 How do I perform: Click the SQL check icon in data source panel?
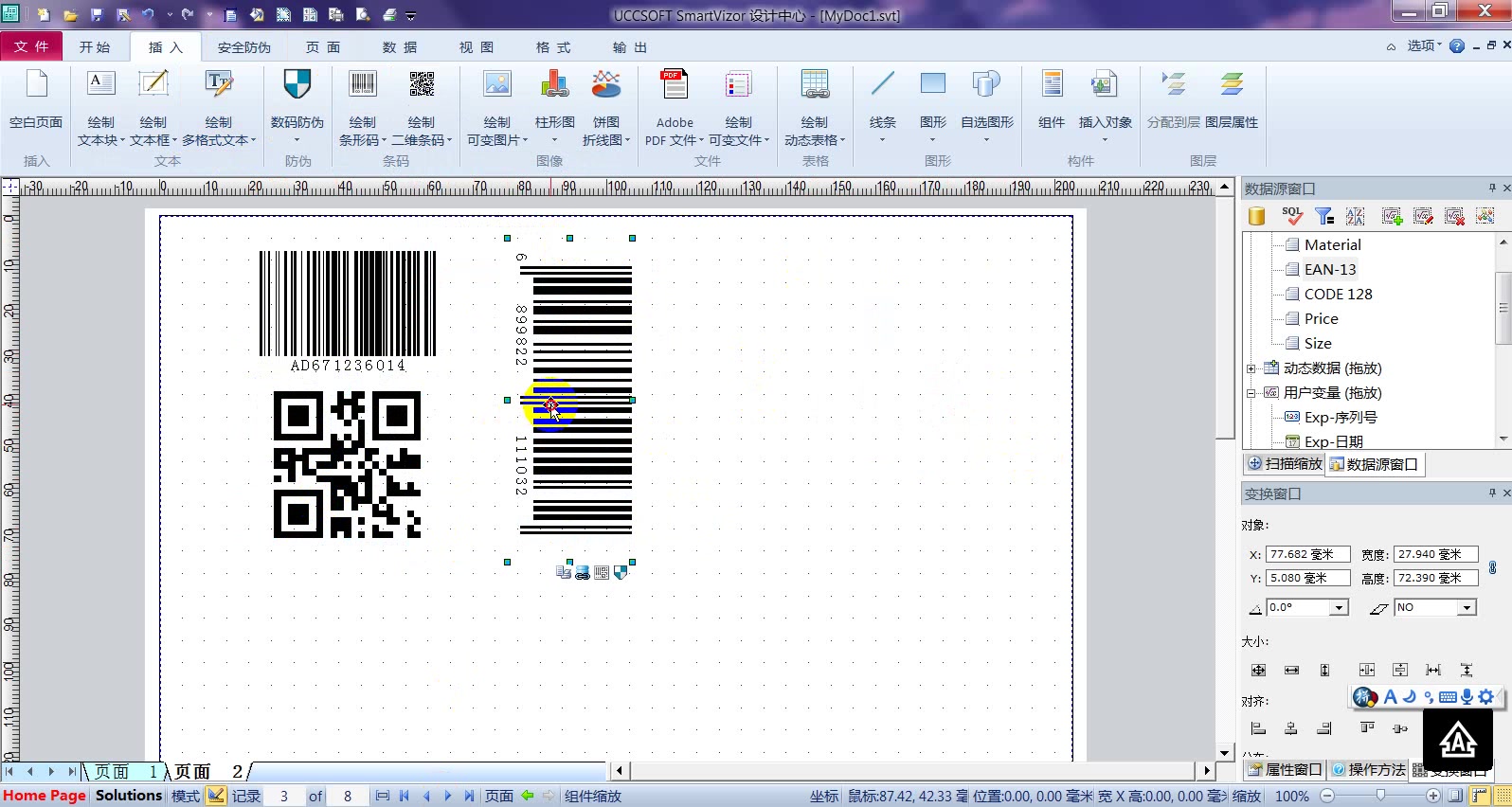click(x=1292, y=217)
